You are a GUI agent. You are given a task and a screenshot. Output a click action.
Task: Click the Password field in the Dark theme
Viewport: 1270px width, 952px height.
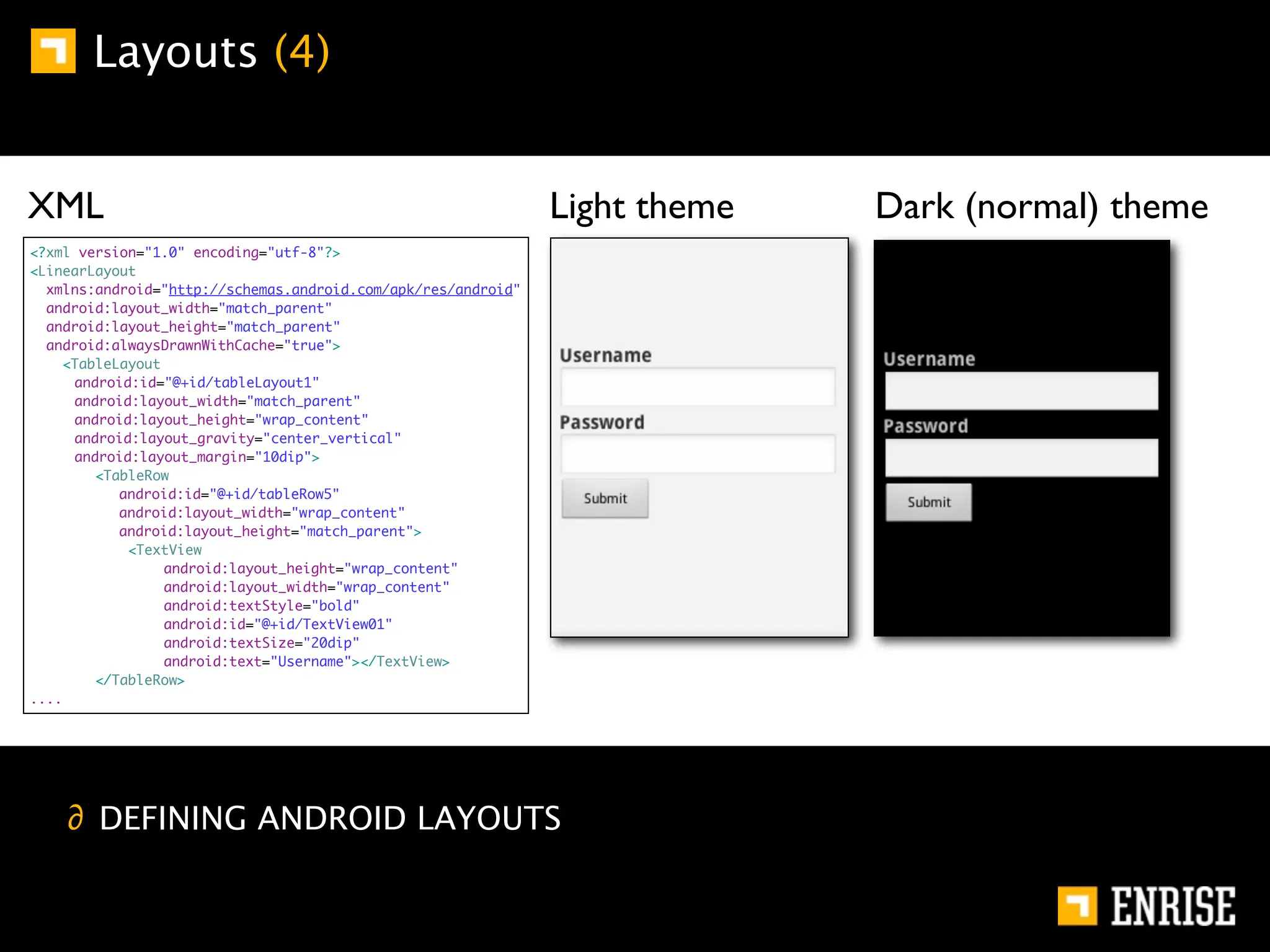pyautogui.click(x=1021, y=457)
